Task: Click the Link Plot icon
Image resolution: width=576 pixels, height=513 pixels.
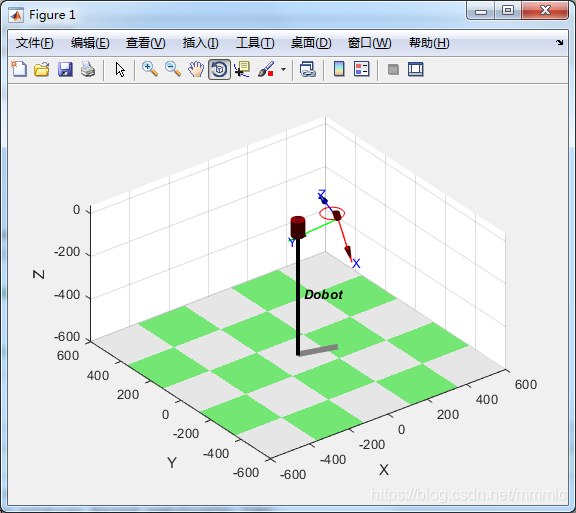Action: [x=307, y=69]
